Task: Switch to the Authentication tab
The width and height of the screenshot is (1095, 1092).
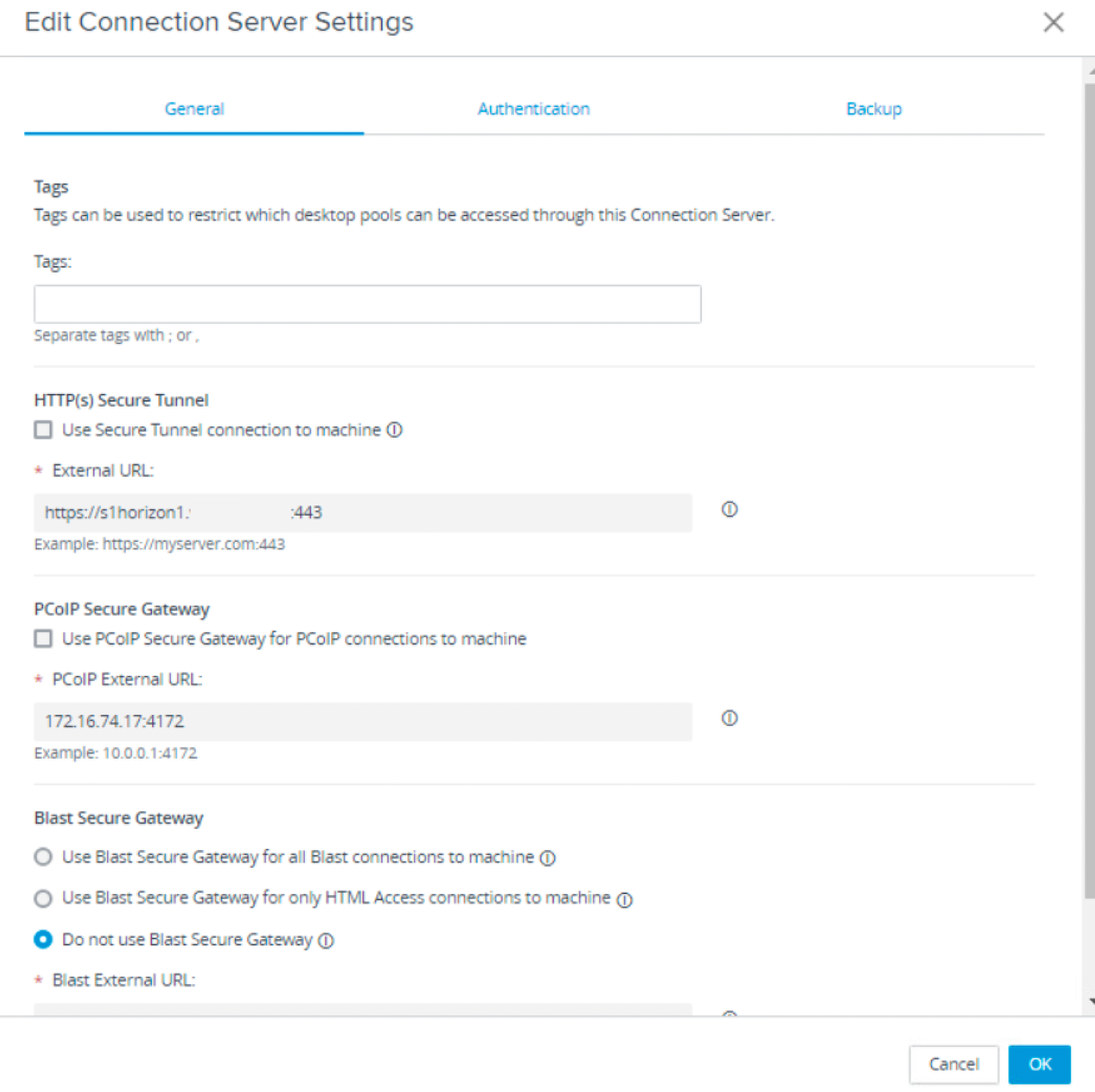Action: coord(534,108)
